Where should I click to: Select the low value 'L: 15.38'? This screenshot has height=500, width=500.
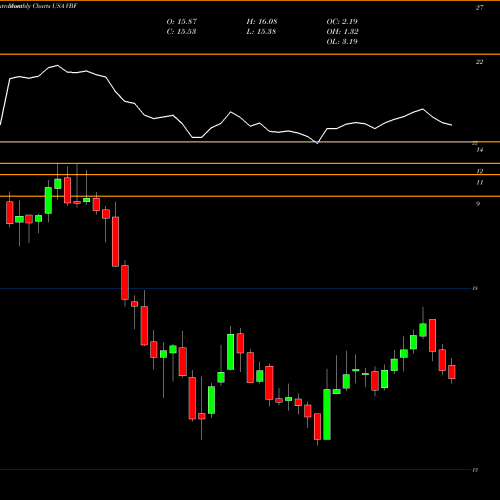point(261,32)
